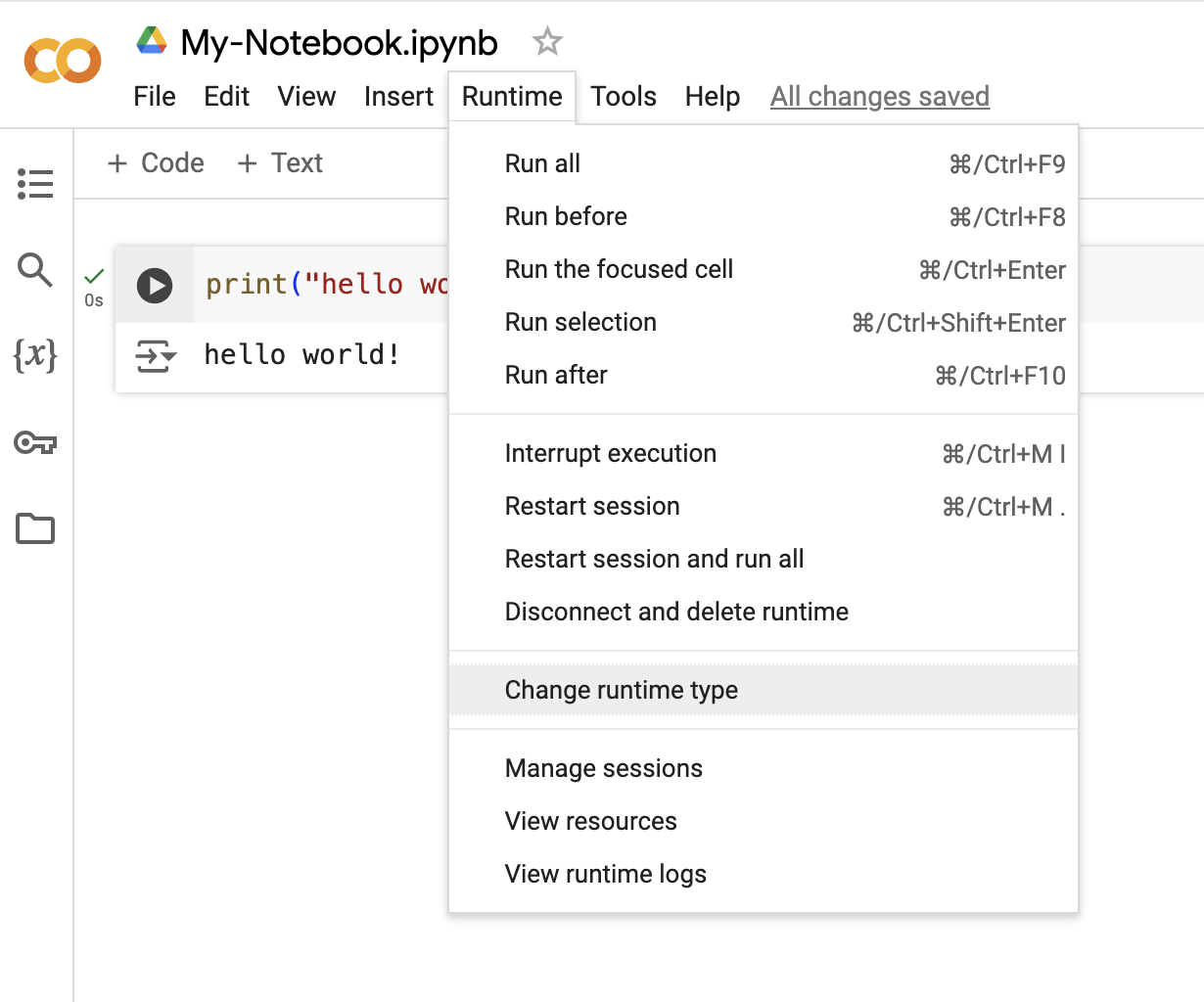Open the Tools menu
This screenshot has width=1204, height=1002.
pyautogui.click(x=624, y=96)
